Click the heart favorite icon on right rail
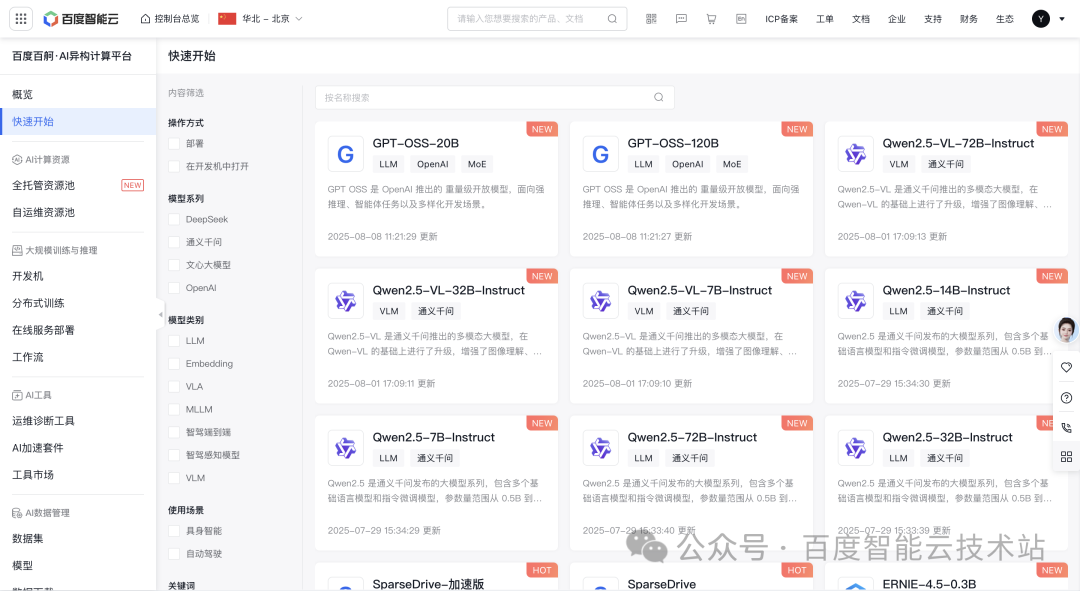The image size is (1080, 591). 1066,367
